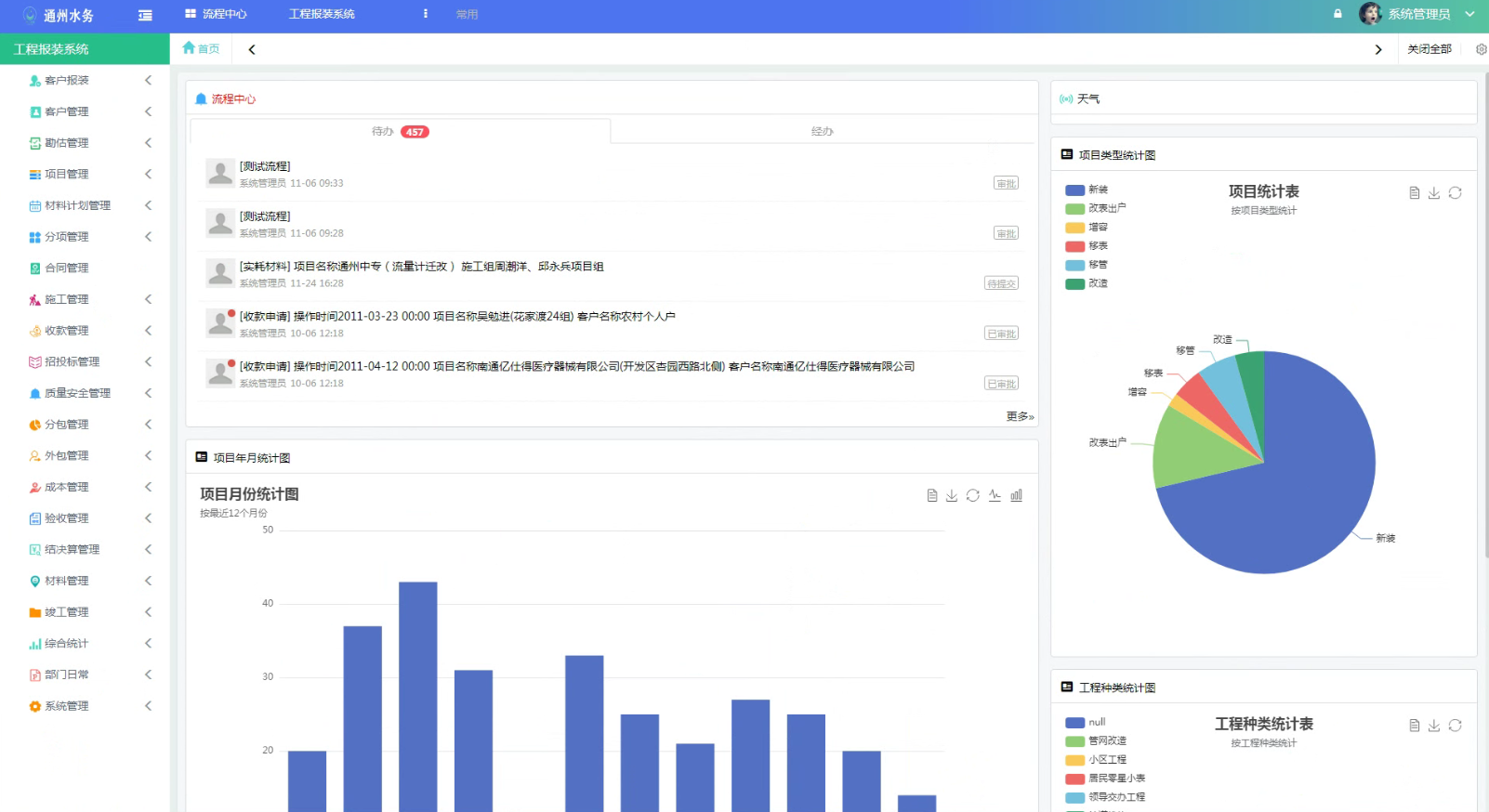Expand the 分项管理 sidebar menu

coord(85,237)
